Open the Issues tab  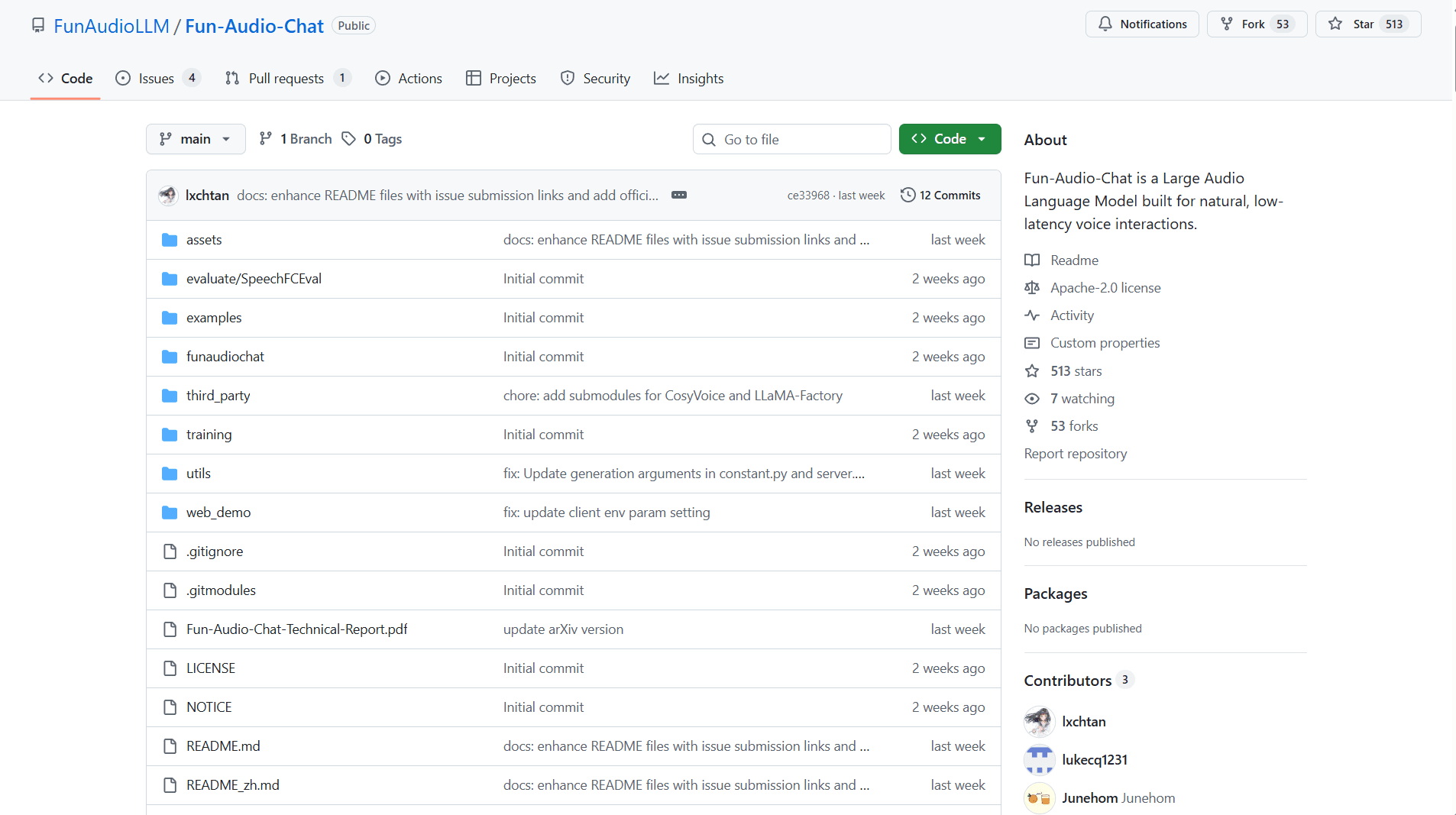(157, 79)
